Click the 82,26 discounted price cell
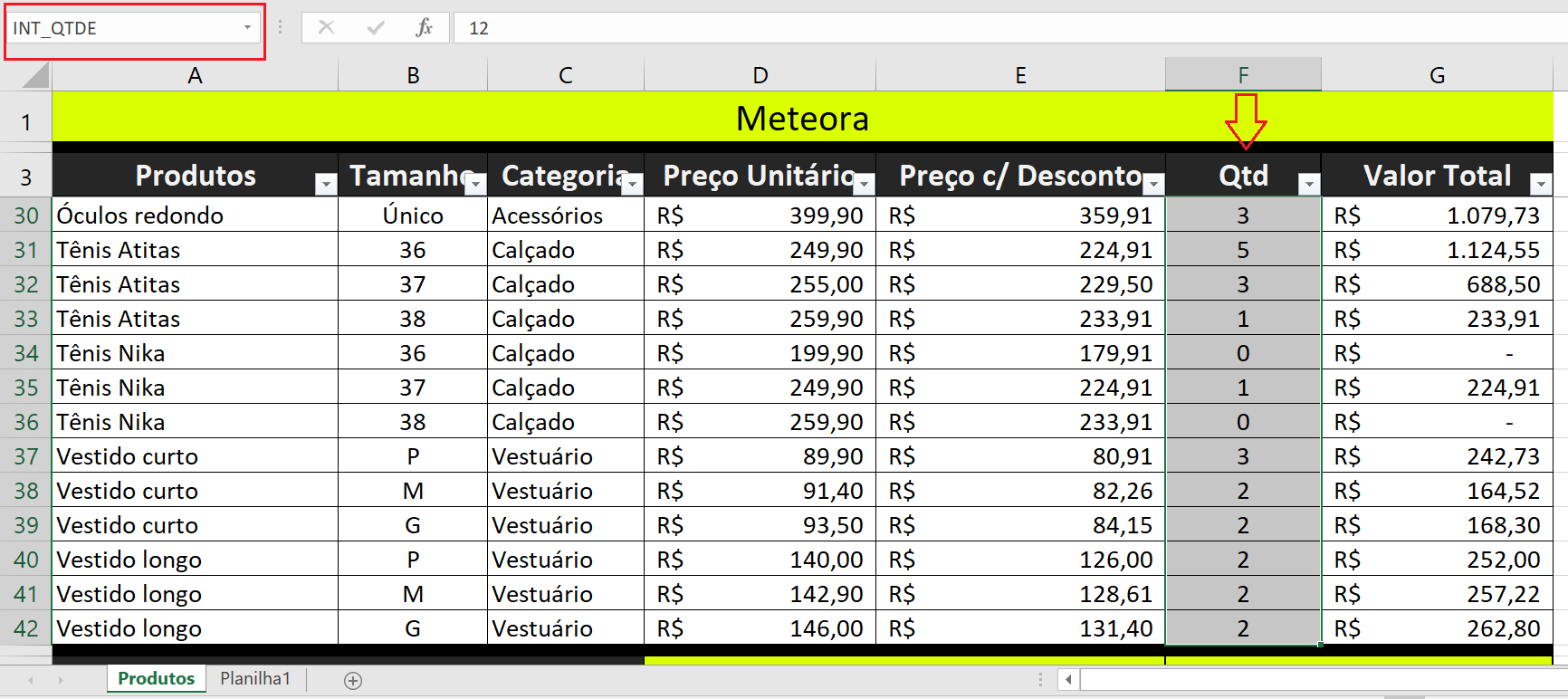 (x=1020, y=491)
